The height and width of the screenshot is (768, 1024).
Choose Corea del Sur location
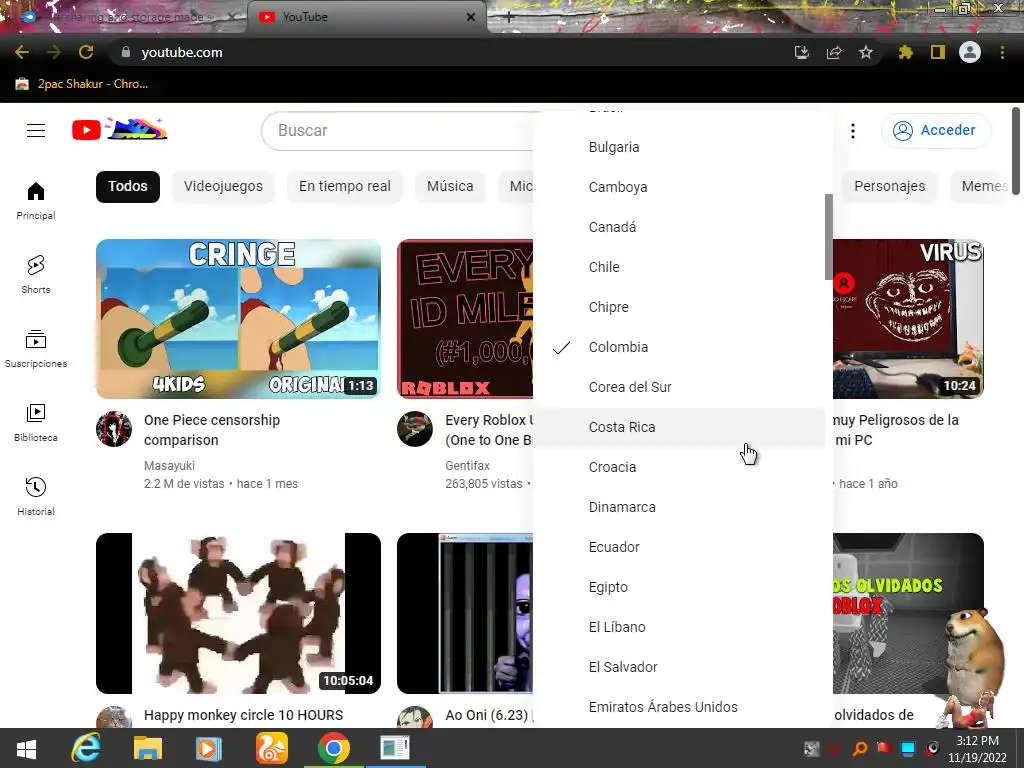[x=679, y=387]
